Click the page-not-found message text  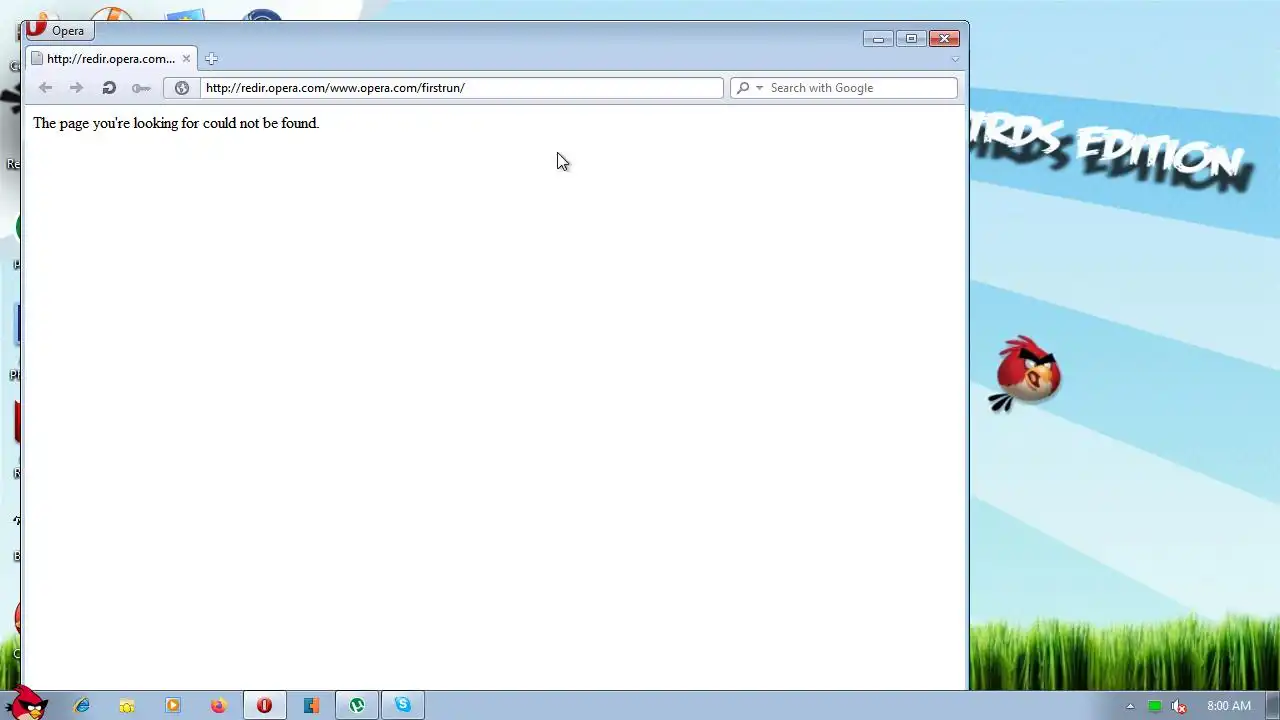click(x=176, y=123)
